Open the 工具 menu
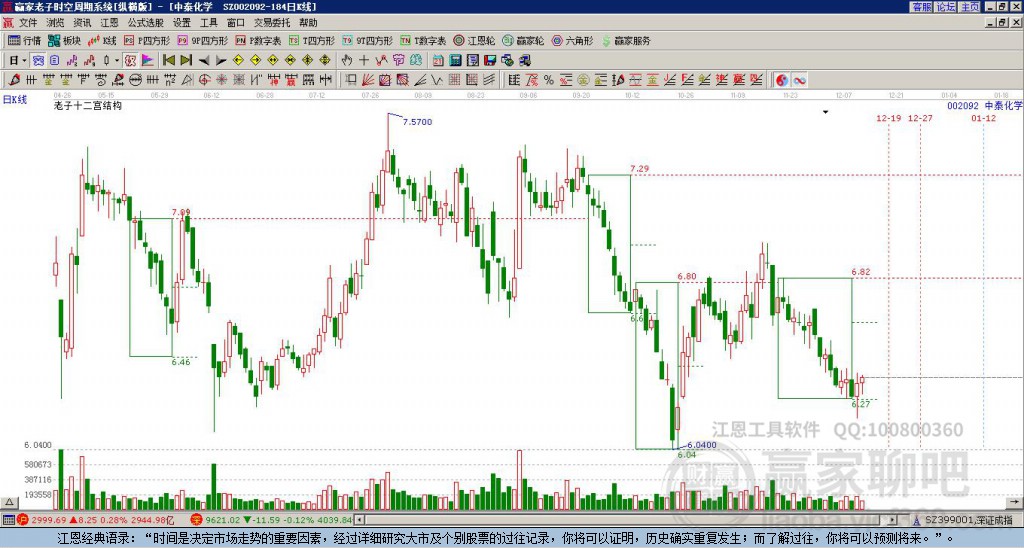This screenshot has height=548, width=1024. coord(208,23)
